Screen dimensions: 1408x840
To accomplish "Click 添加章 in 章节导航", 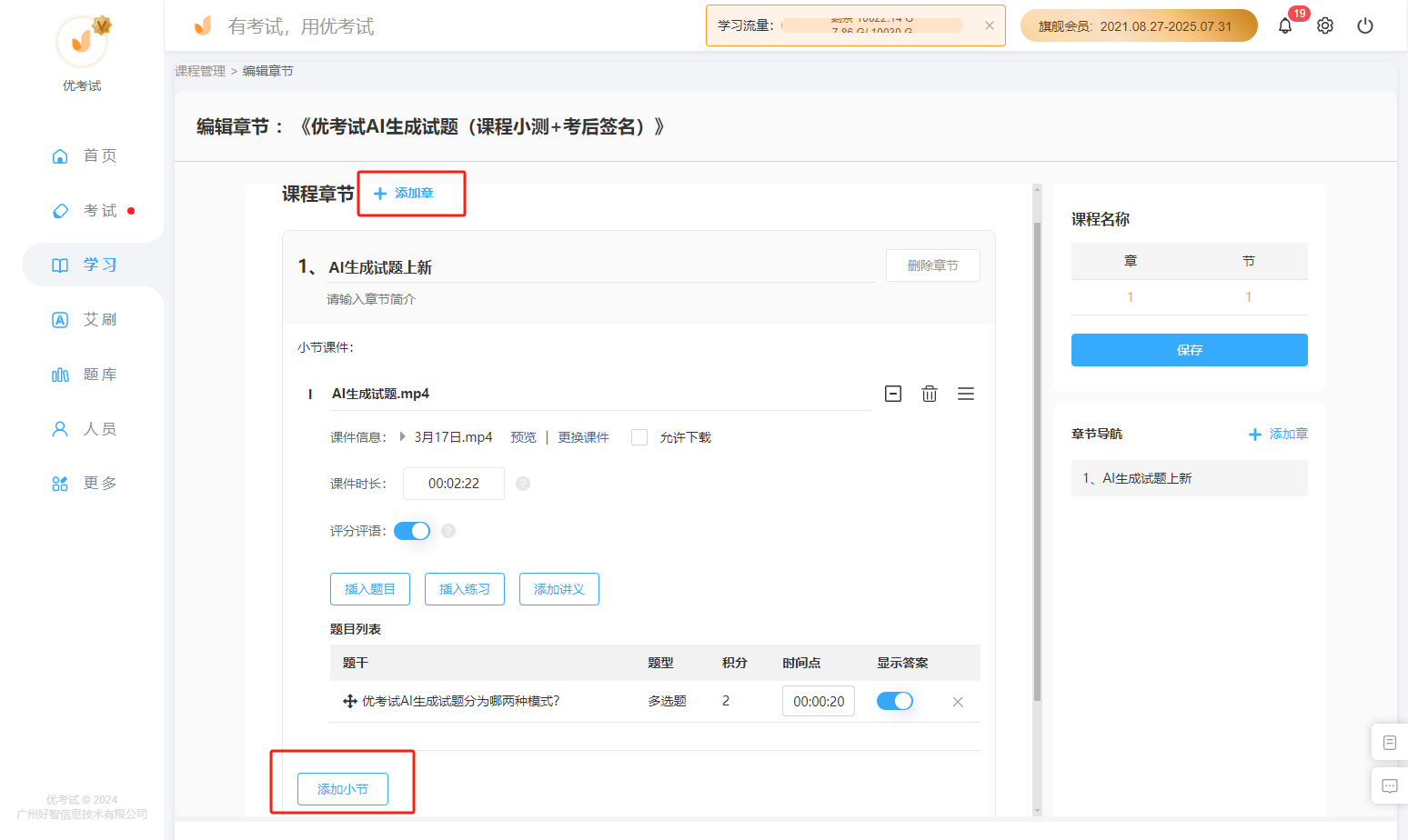I will [1278, 434].
